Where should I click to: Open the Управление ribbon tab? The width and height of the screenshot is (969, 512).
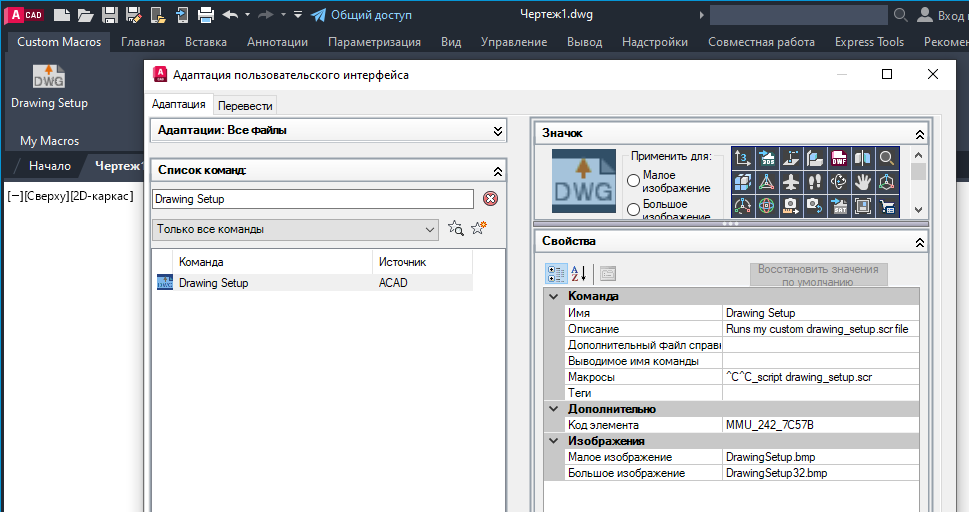coord(514,42)
